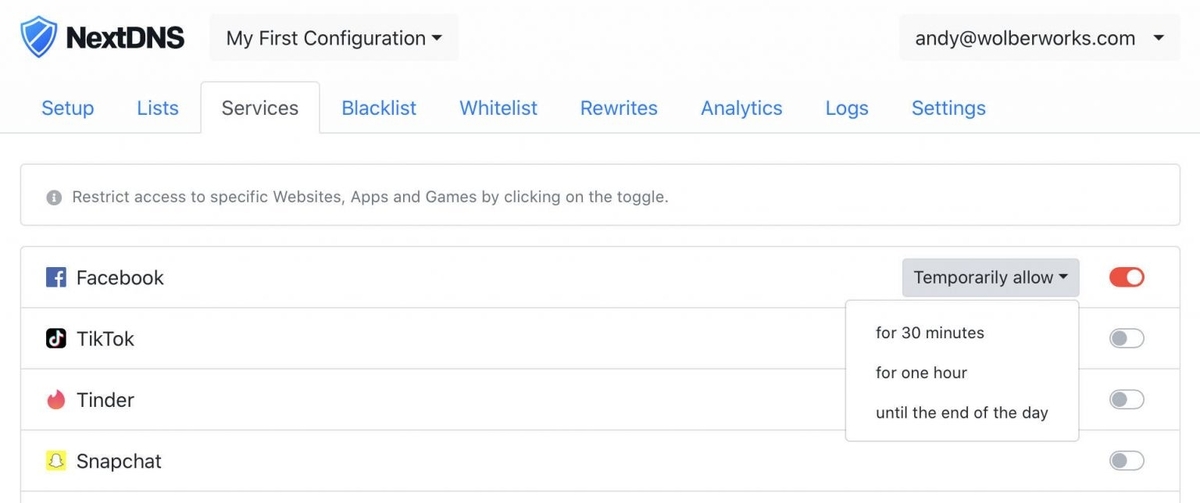
Task: Click the Facebook service icon
Action: click(x=56, y=278)
